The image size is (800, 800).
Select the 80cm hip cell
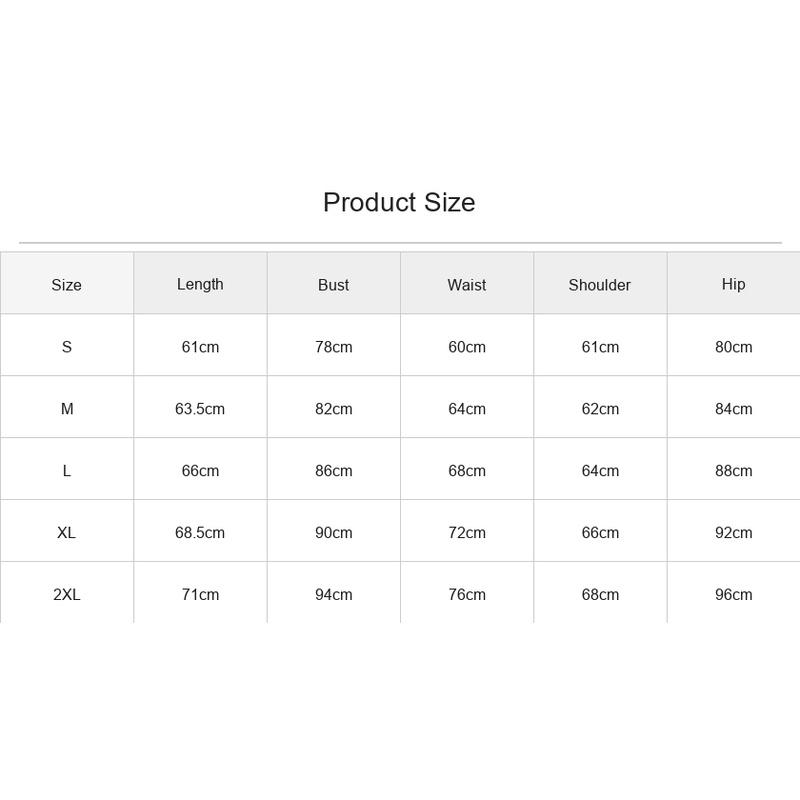point(734,347)
